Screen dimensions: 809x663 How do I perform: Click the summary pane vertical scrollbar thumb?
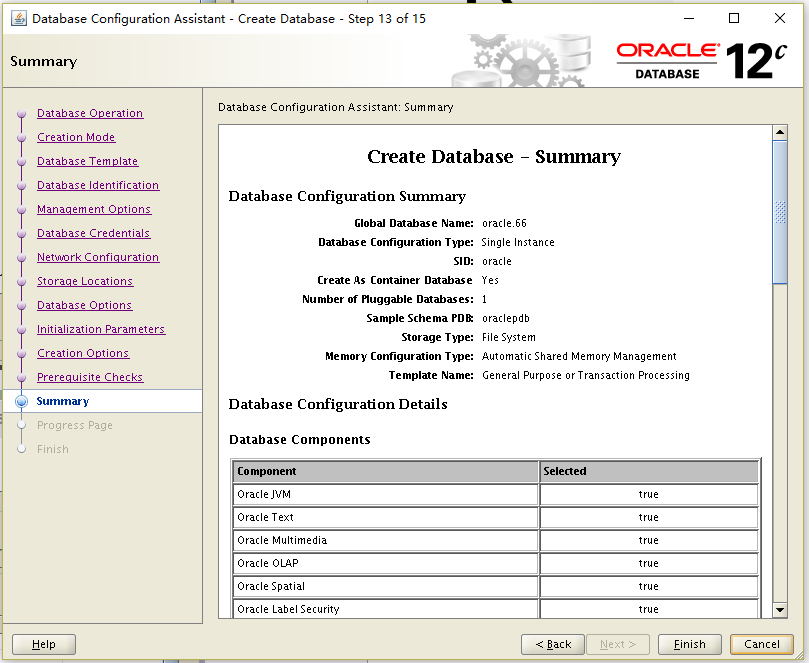[x=780, y=212]
